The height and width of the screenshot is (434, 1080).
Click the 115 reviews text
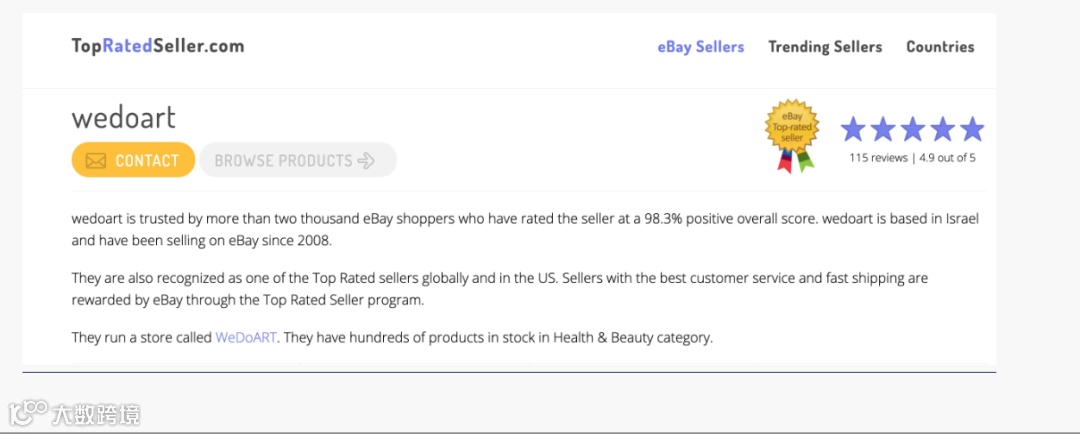878,158
